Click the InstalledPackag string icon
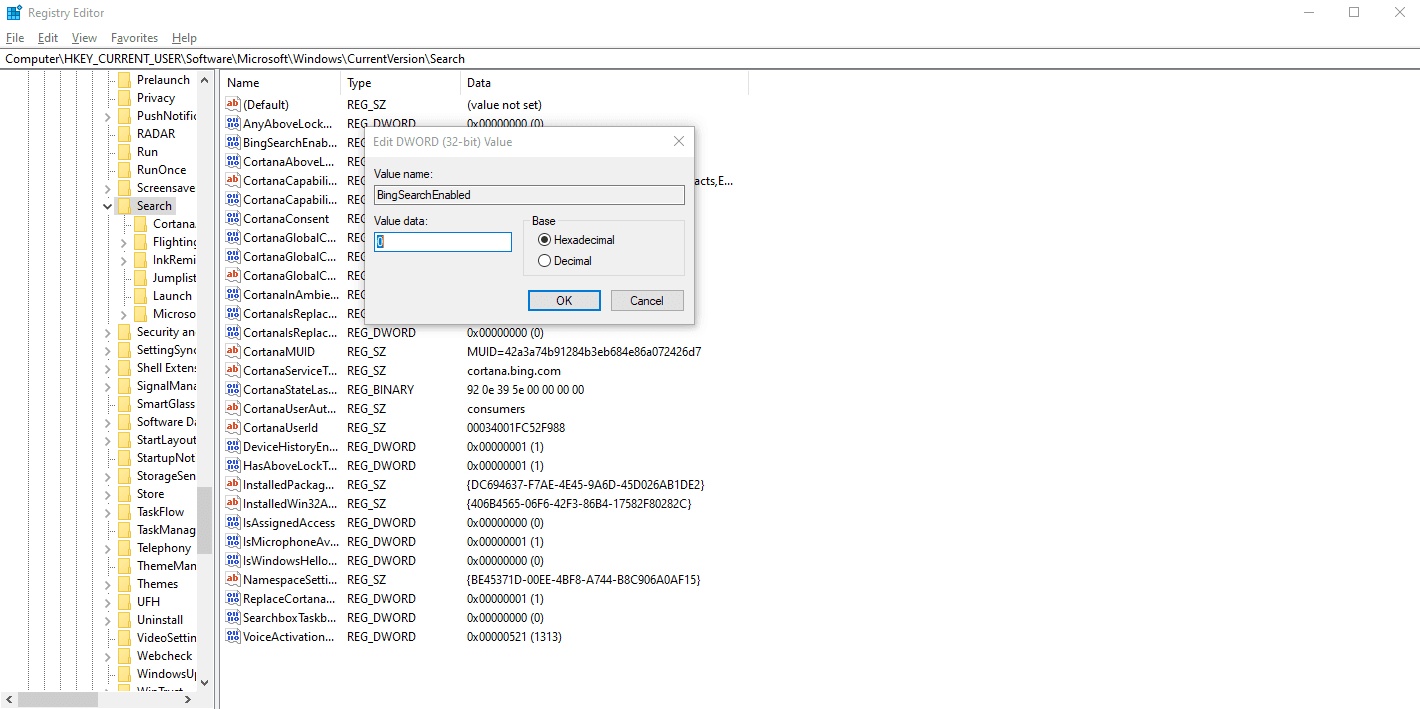1420x709 pixels. [231, 484]
